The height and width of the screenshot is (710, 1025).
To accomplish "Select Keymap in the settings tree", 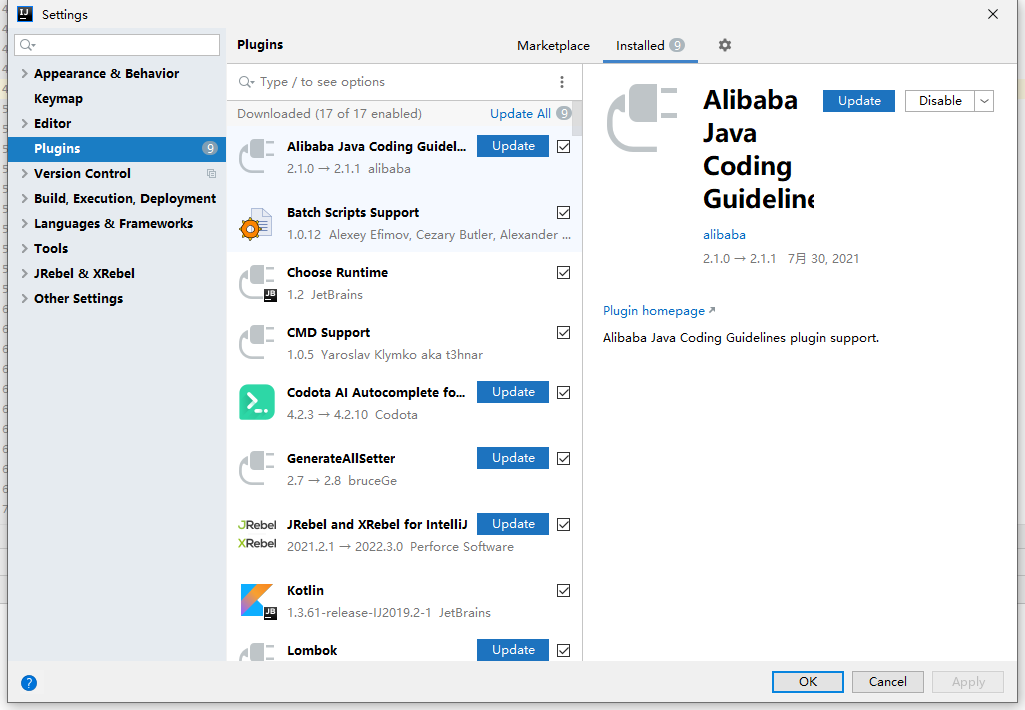I will pyautogui.click(x=58, y=99).
